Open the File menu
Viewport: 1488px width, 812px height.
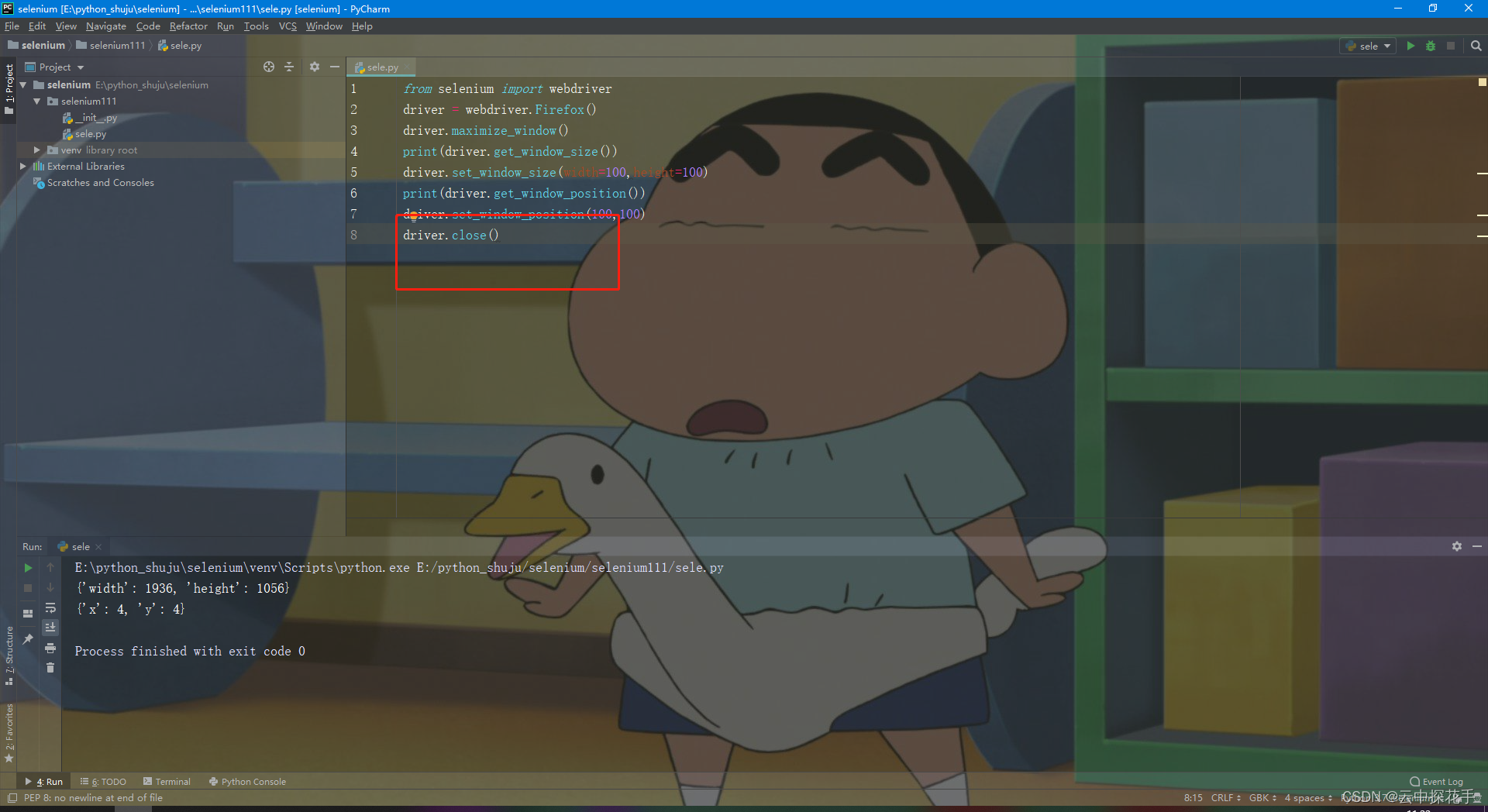coord(12,26)
